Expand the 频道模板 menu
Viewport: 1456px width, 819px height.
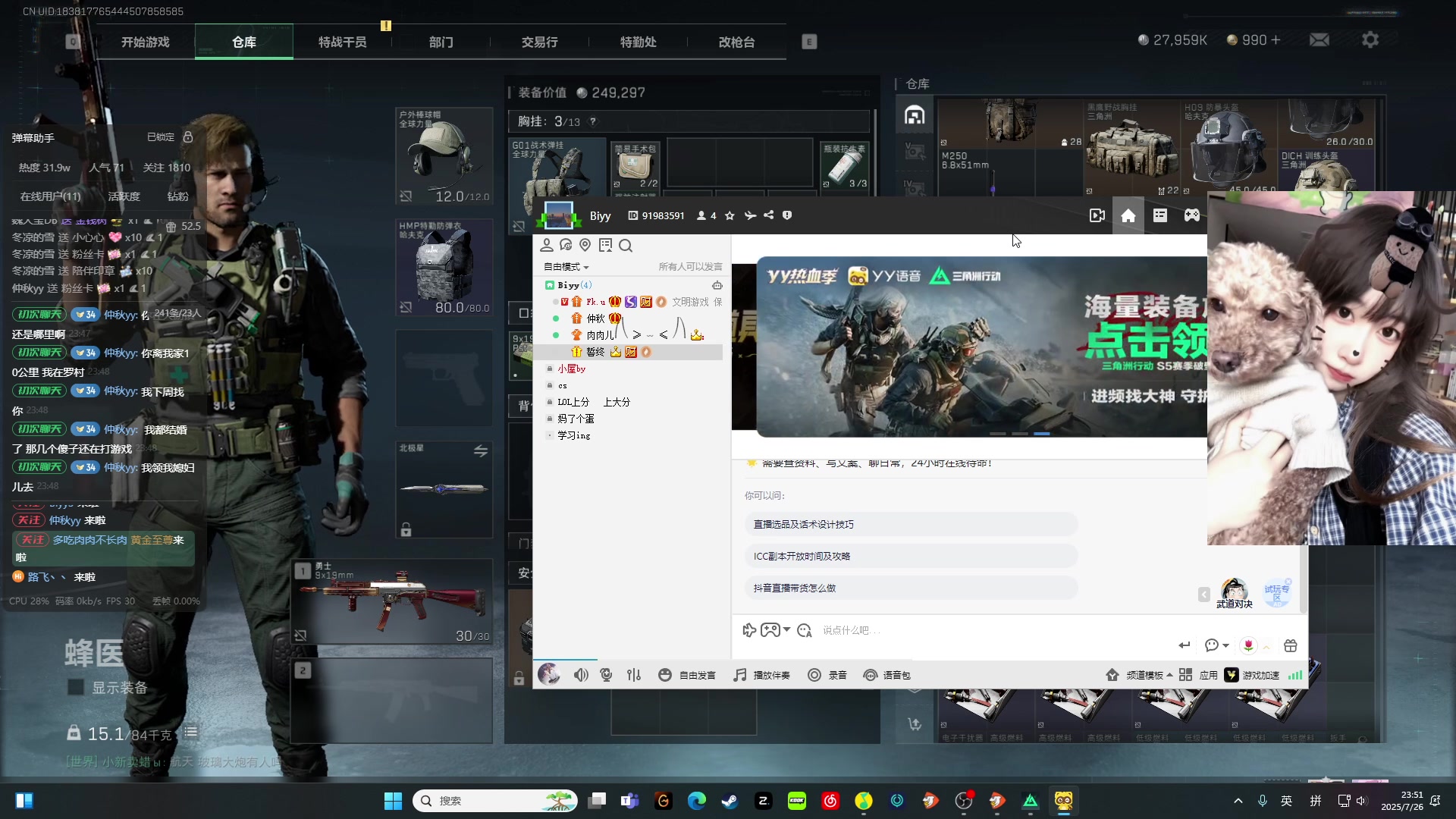[1140, 675]
